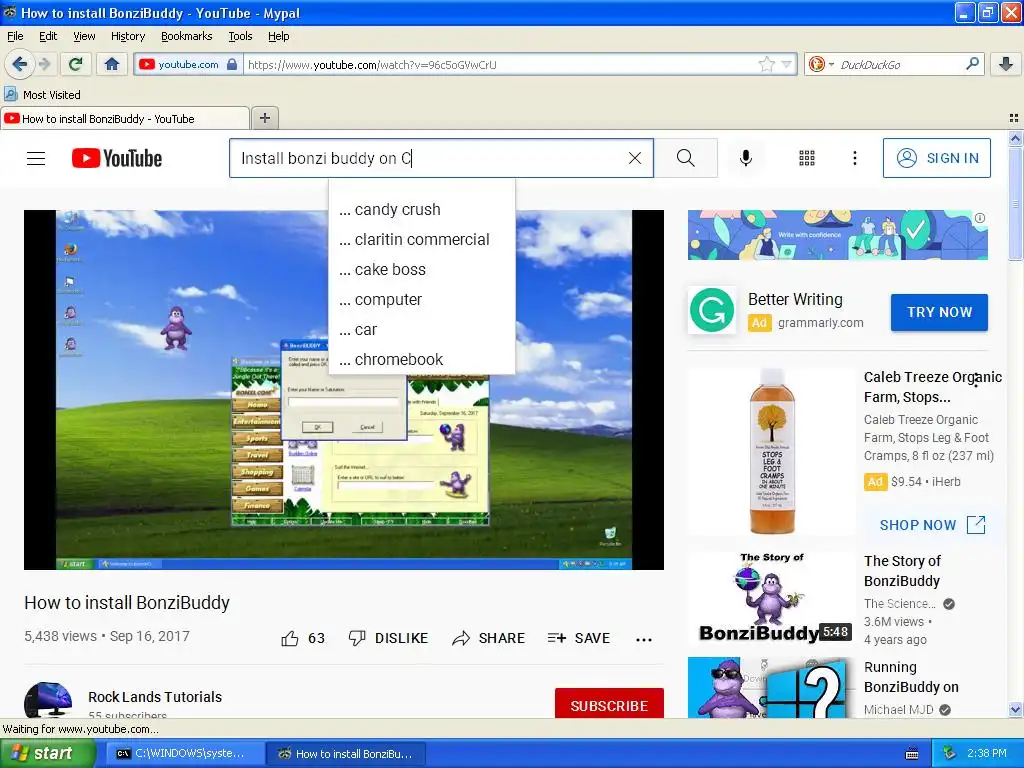Like the video with thumbs-up icon
Image resolution: width=1024 pixels, height=768 pixels.
pyautogui.click(x=290, y=638)
